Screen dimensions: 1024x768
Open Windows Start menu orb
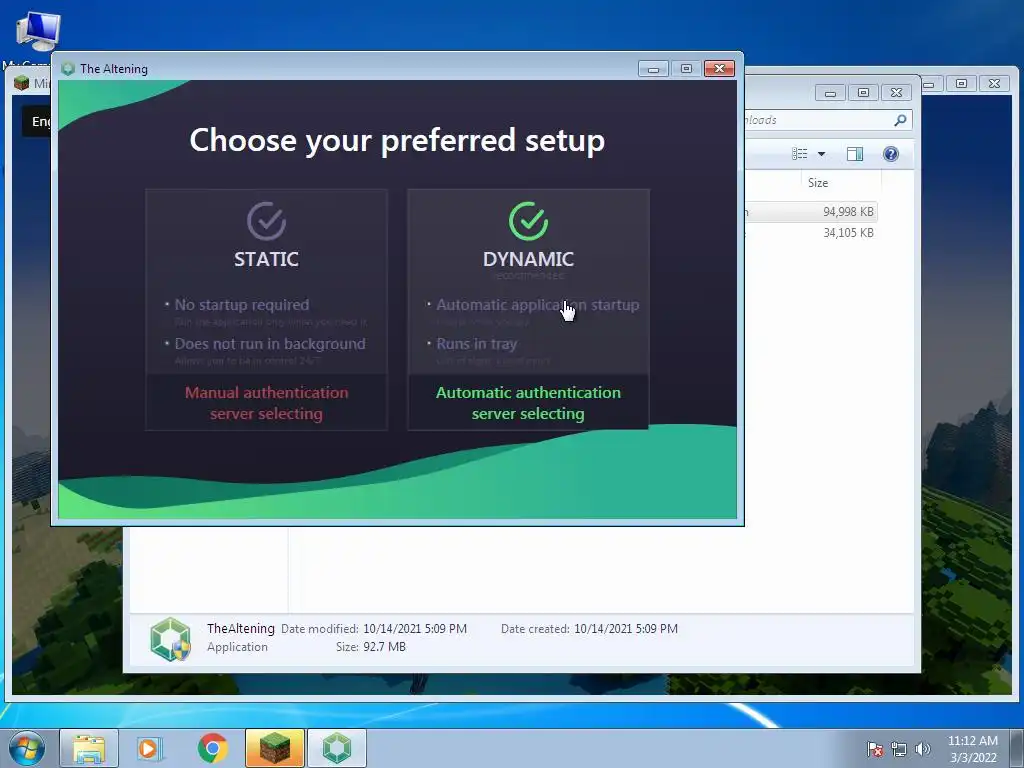(x=27, y=748)
